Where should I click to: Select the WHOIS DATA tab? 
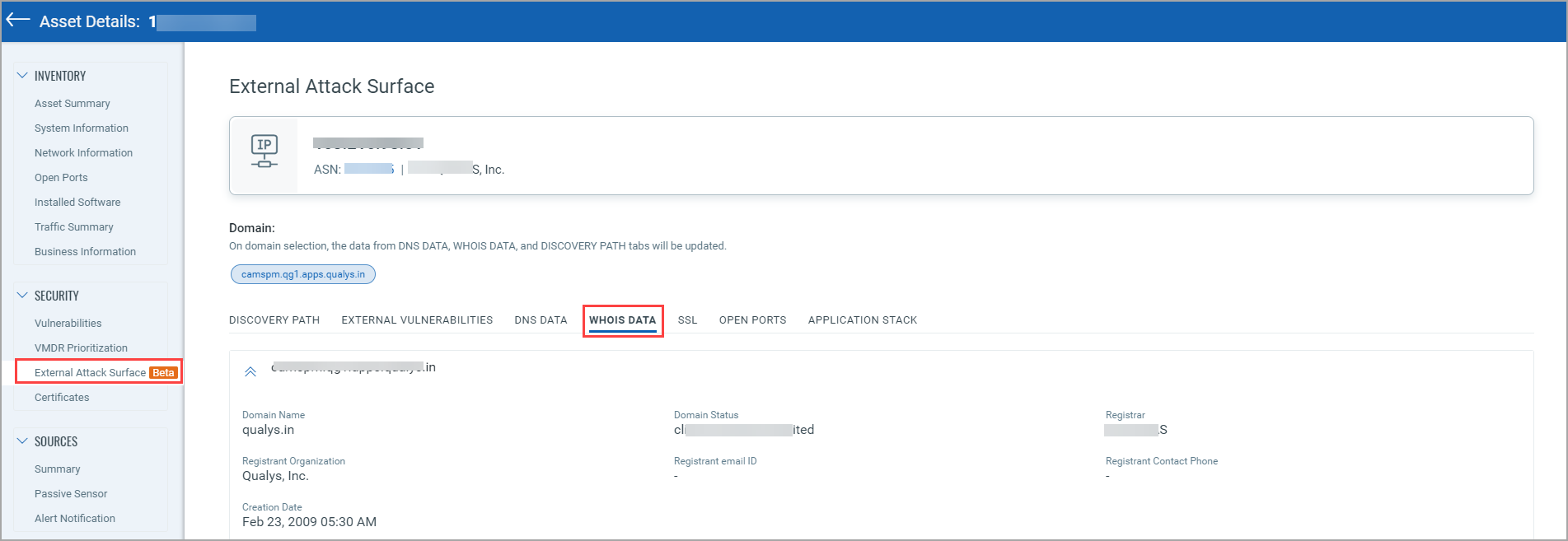pyautogui.click(x=623, y=320)
